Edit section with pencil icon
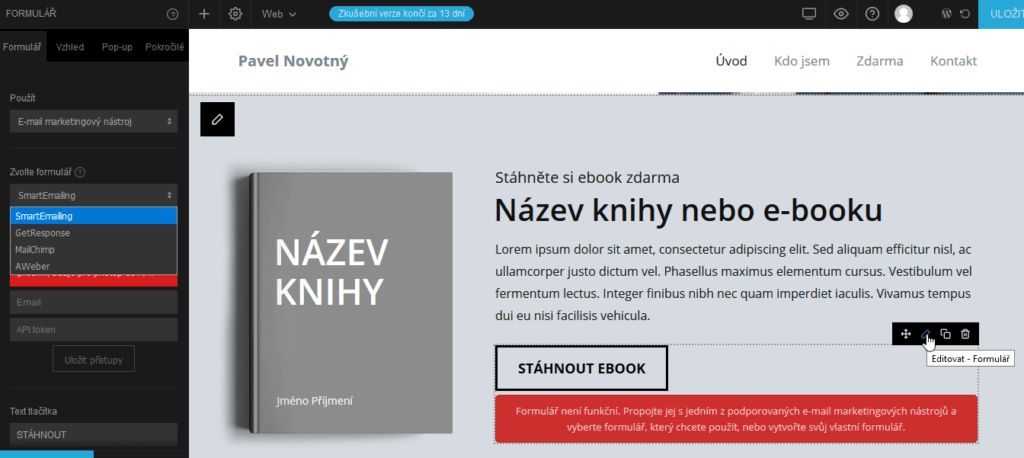1024x458 pixels. pyautogui.click(x=217, y=119)
